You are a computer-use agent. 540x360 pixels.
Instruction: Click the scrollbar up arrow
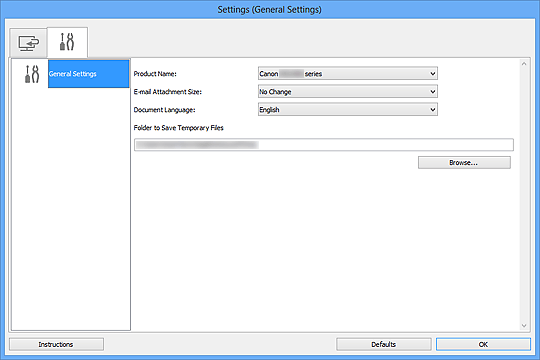524,64
